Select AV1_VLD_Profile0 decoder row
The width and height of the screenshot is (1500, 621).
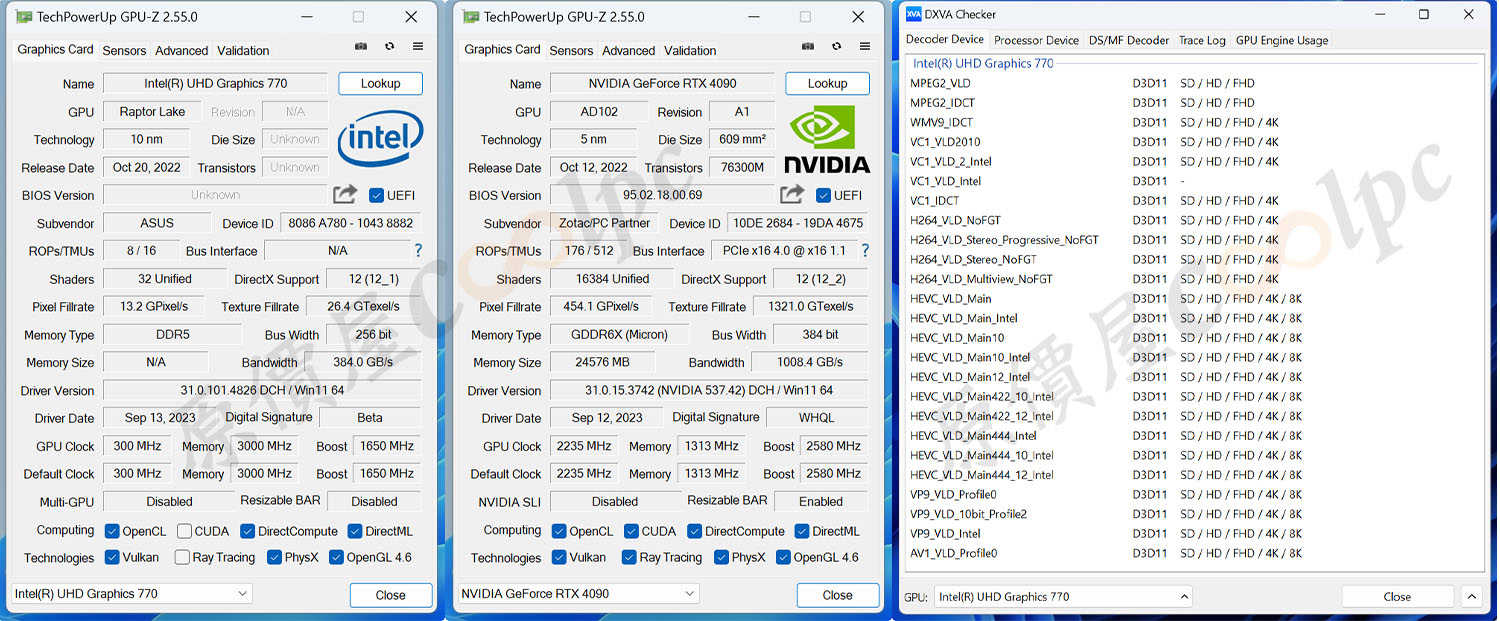point(1193,553)
